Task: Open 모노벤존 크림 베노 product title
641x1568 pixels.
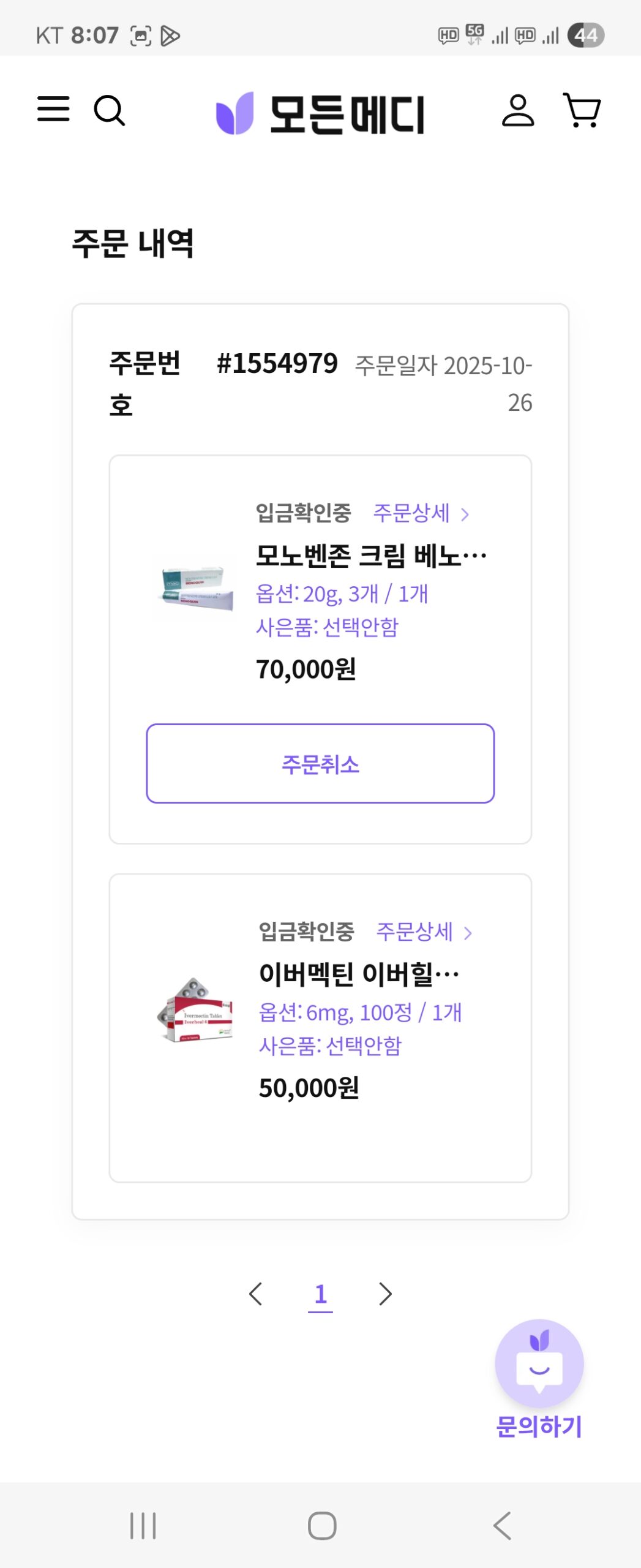Action: tap(370, 555)
